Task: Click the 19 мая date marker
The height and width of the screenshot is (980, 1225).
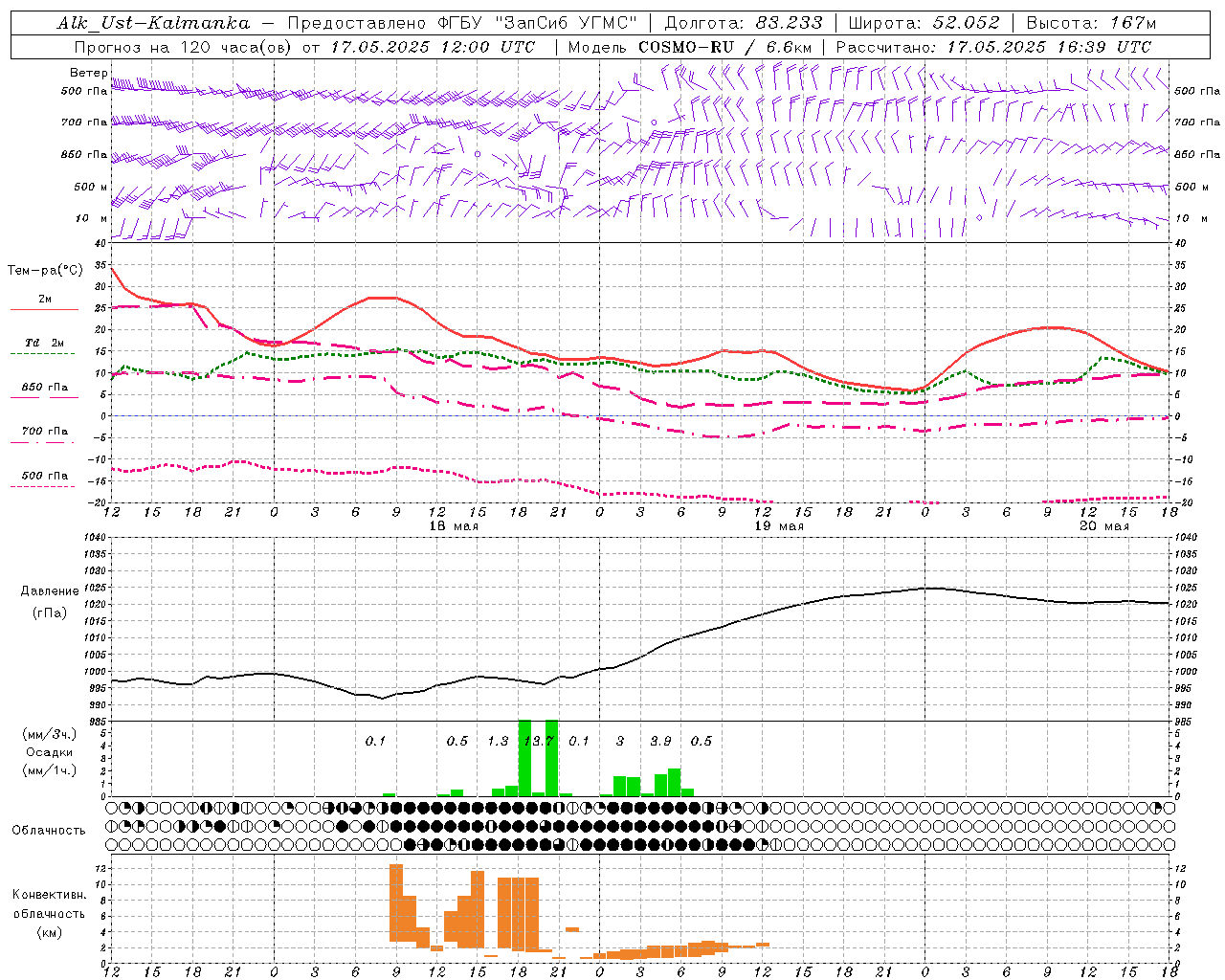Action: coord(779,526)
